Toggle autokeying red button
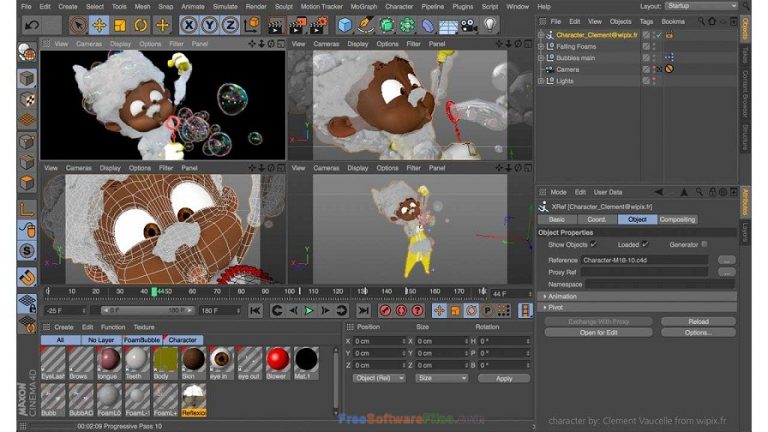 (x=401, y=311)
